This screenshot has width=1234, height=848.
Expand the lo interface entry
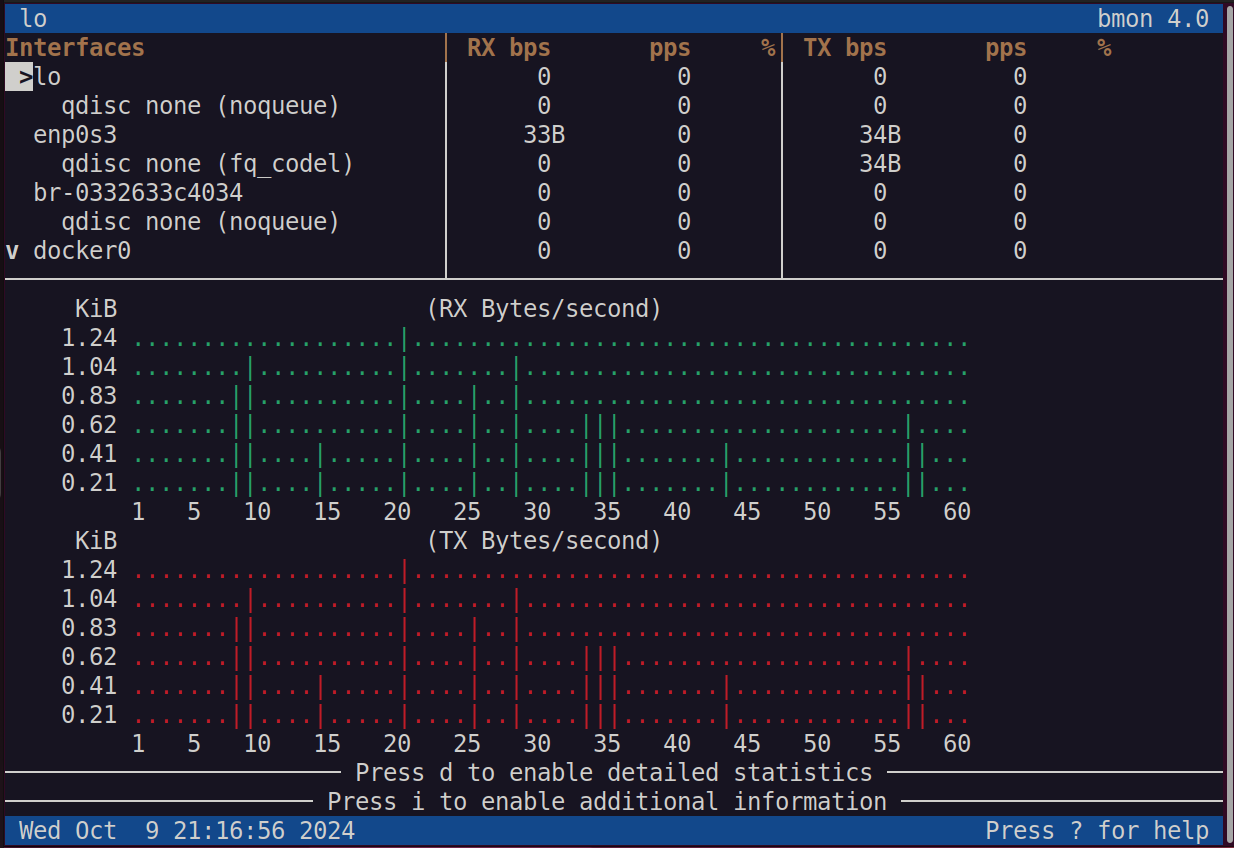(45, 76)
